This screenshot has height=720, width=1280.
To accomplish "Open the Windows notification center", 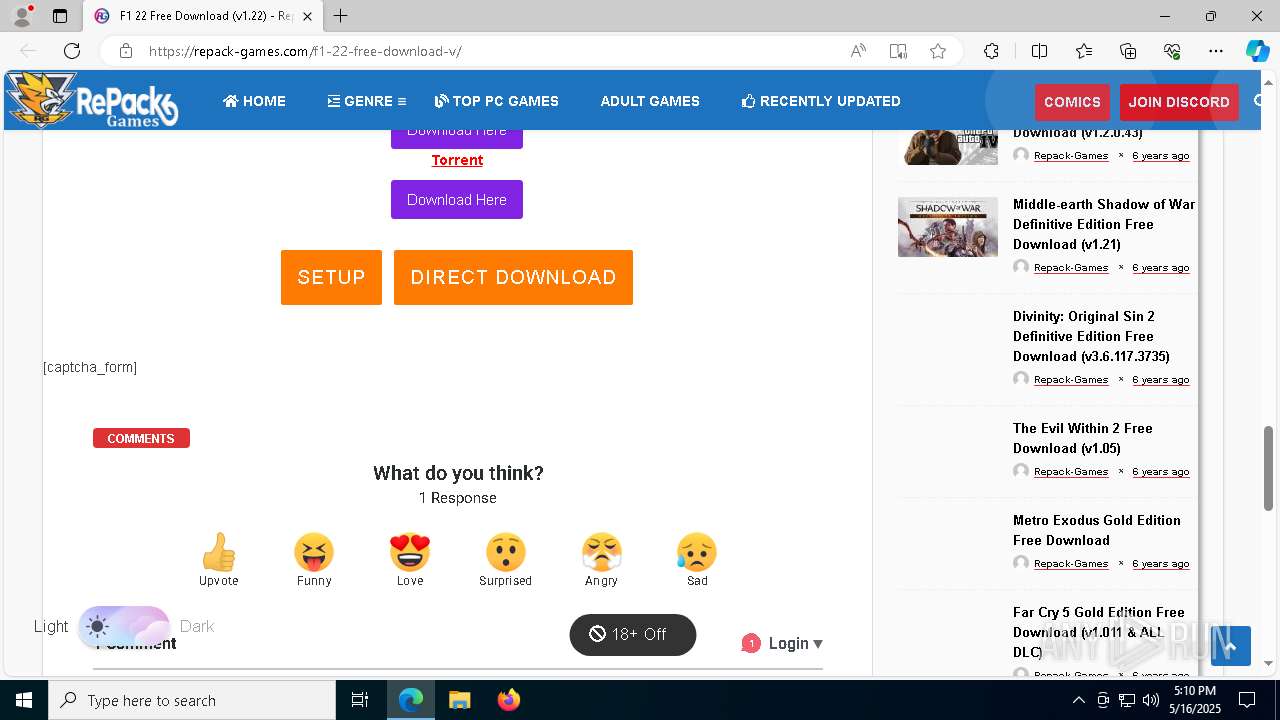I will tap(1247, 700).
